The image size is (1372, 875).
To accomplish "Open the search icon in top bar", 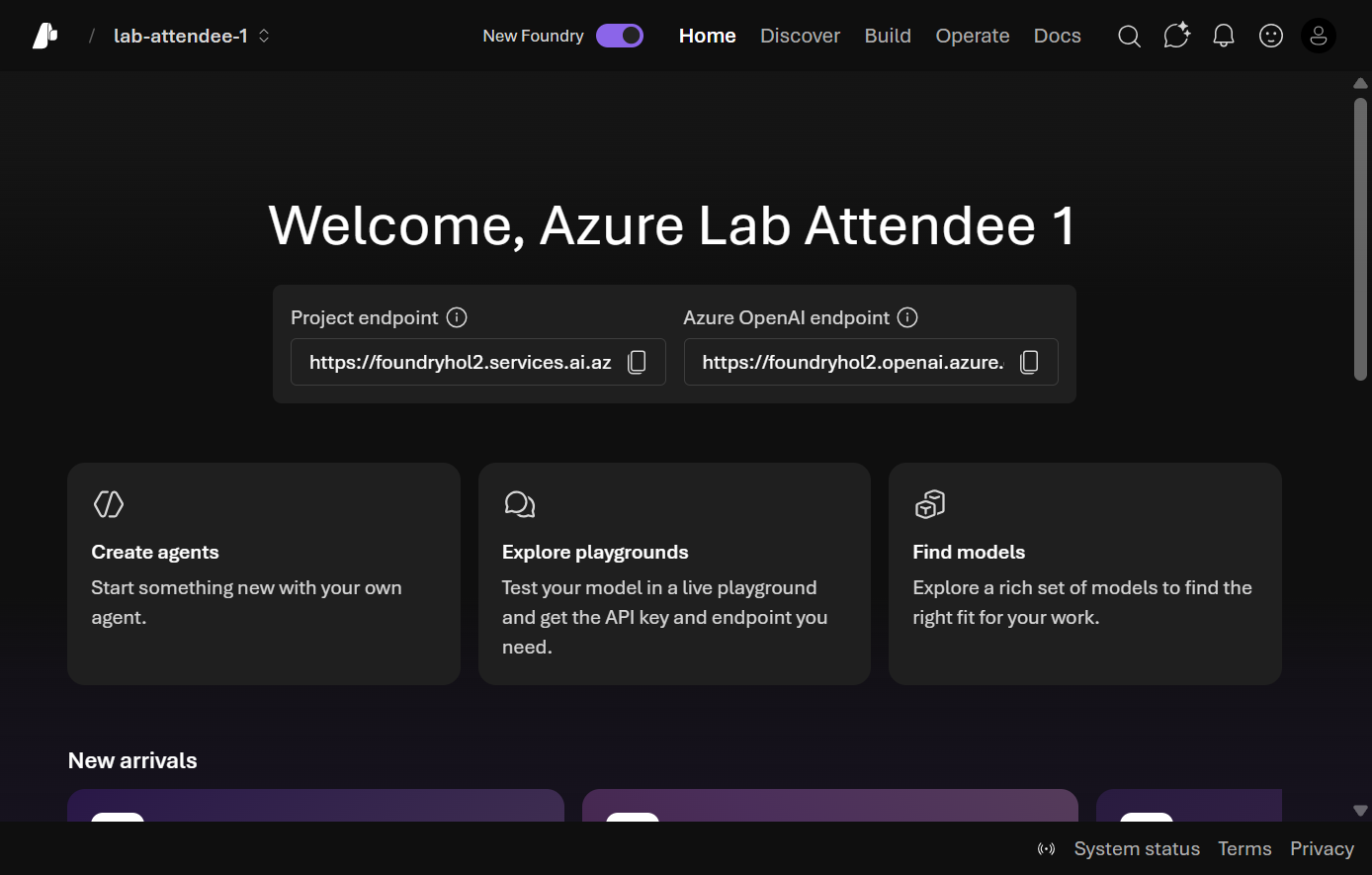I will (1129, 37).
